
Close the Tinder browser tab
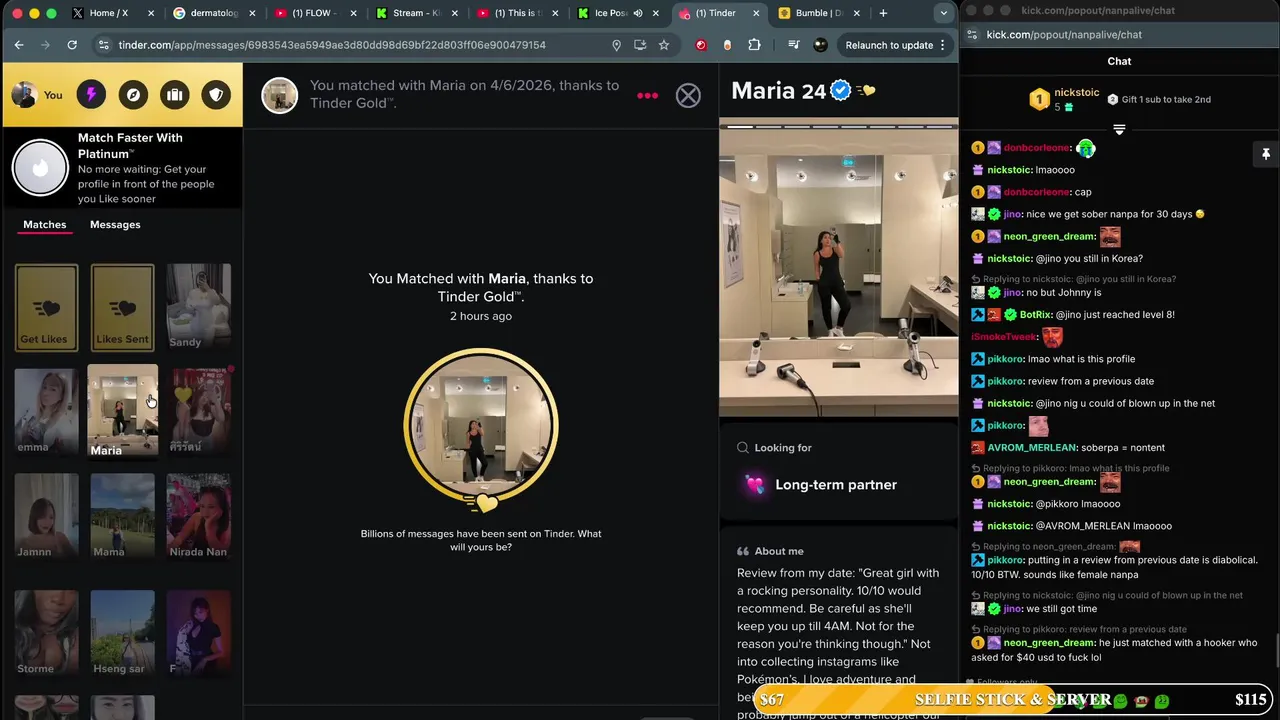coord(756,13)
